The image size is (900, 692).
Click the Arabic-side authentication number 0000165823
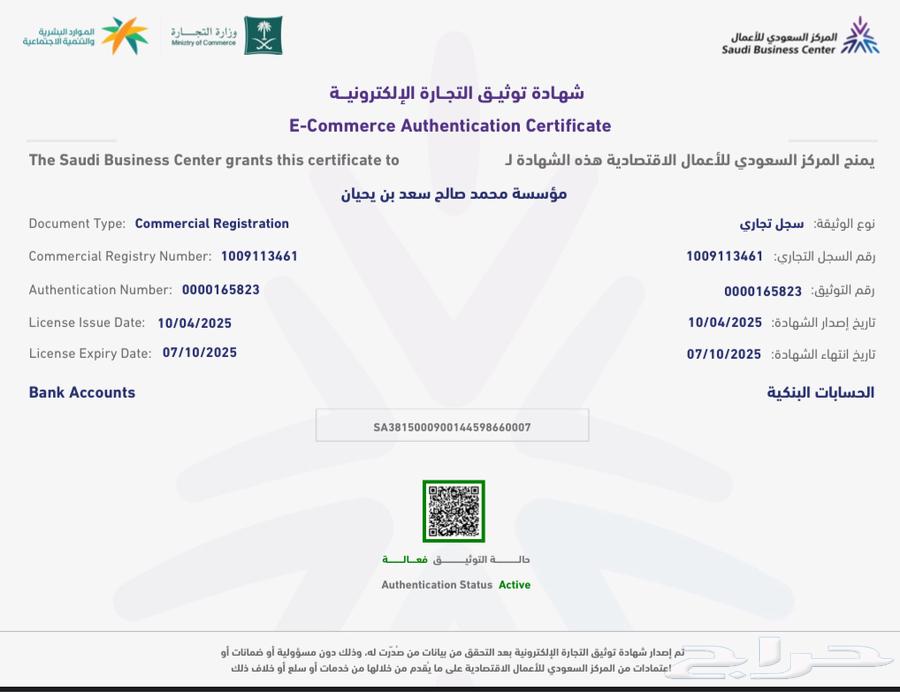click(x=763, y=291)
